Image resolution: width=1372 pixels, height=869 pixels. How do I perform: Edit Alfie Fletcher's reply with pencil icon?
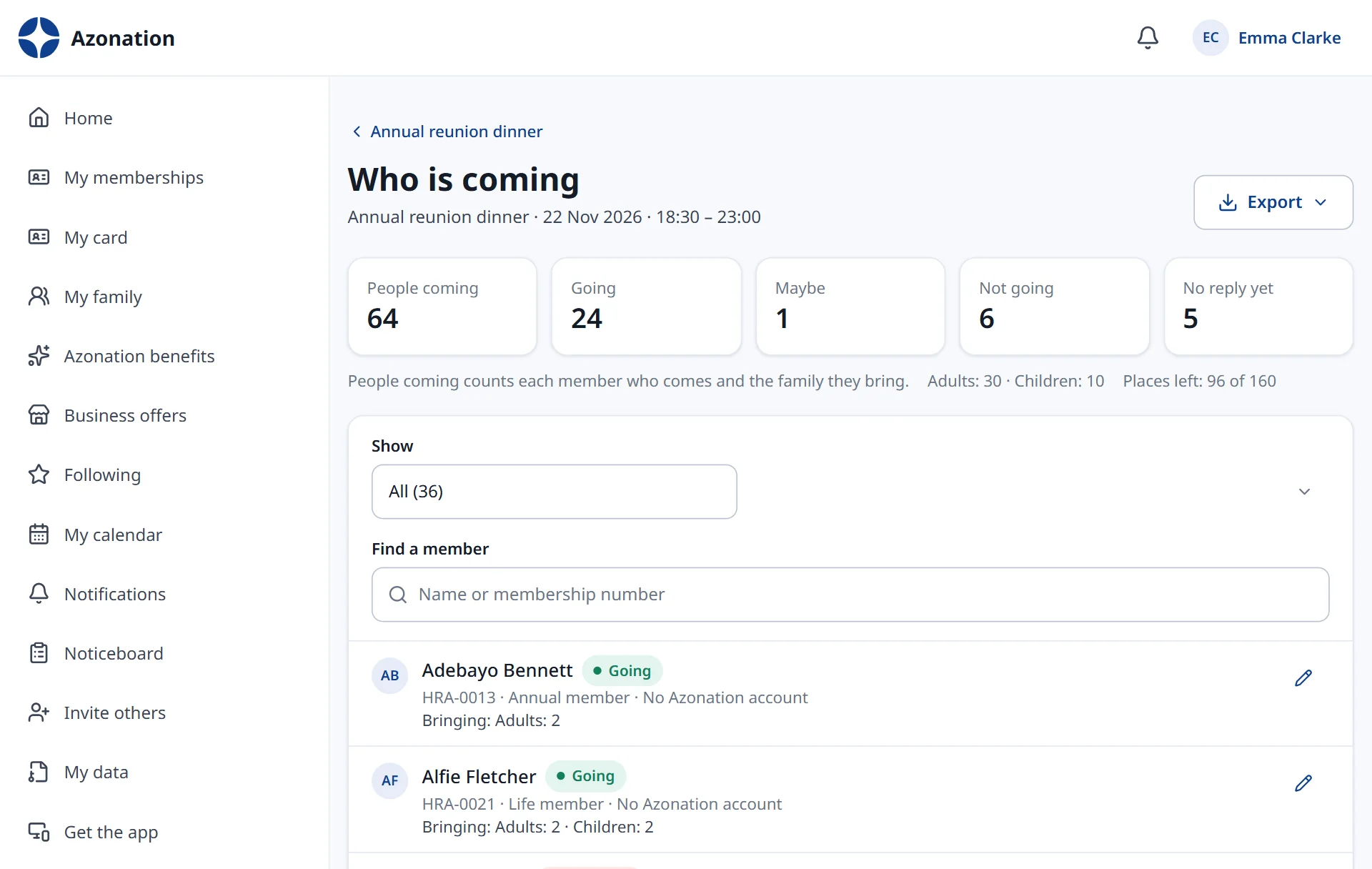(x=1303, y=783)
